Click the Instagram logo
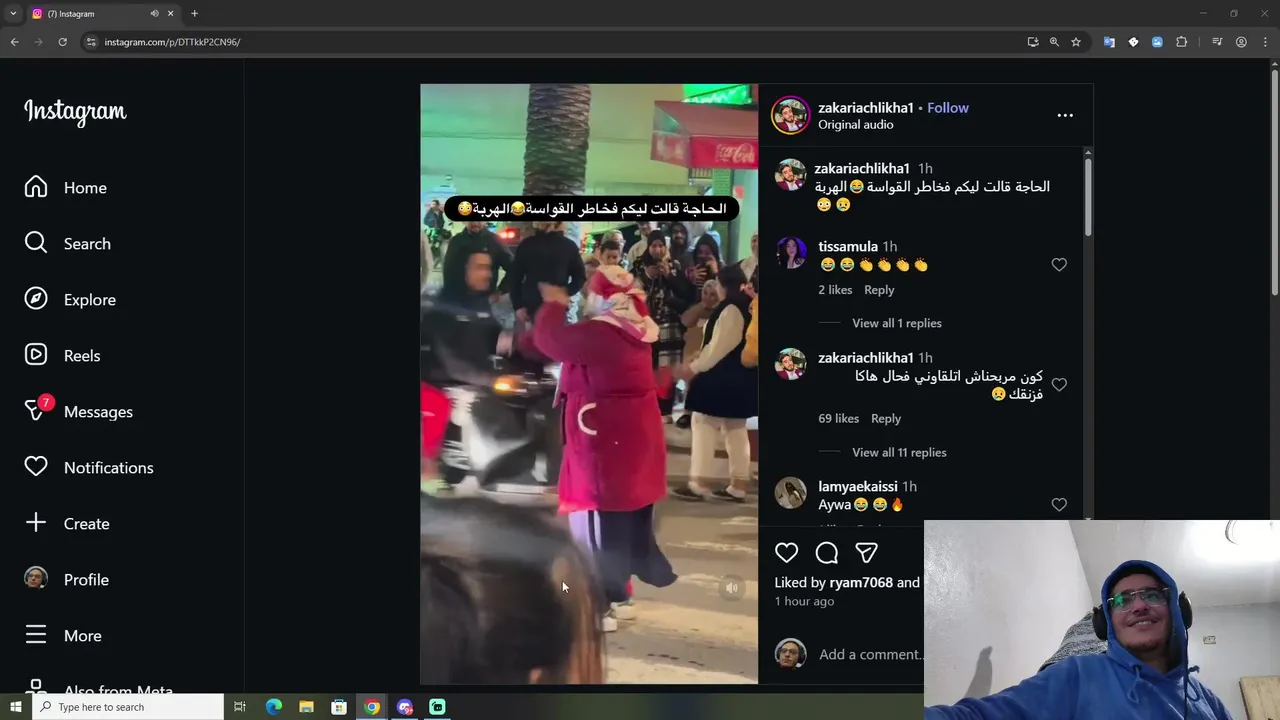This screenshot has height=720, width=1280. point(75,112)
